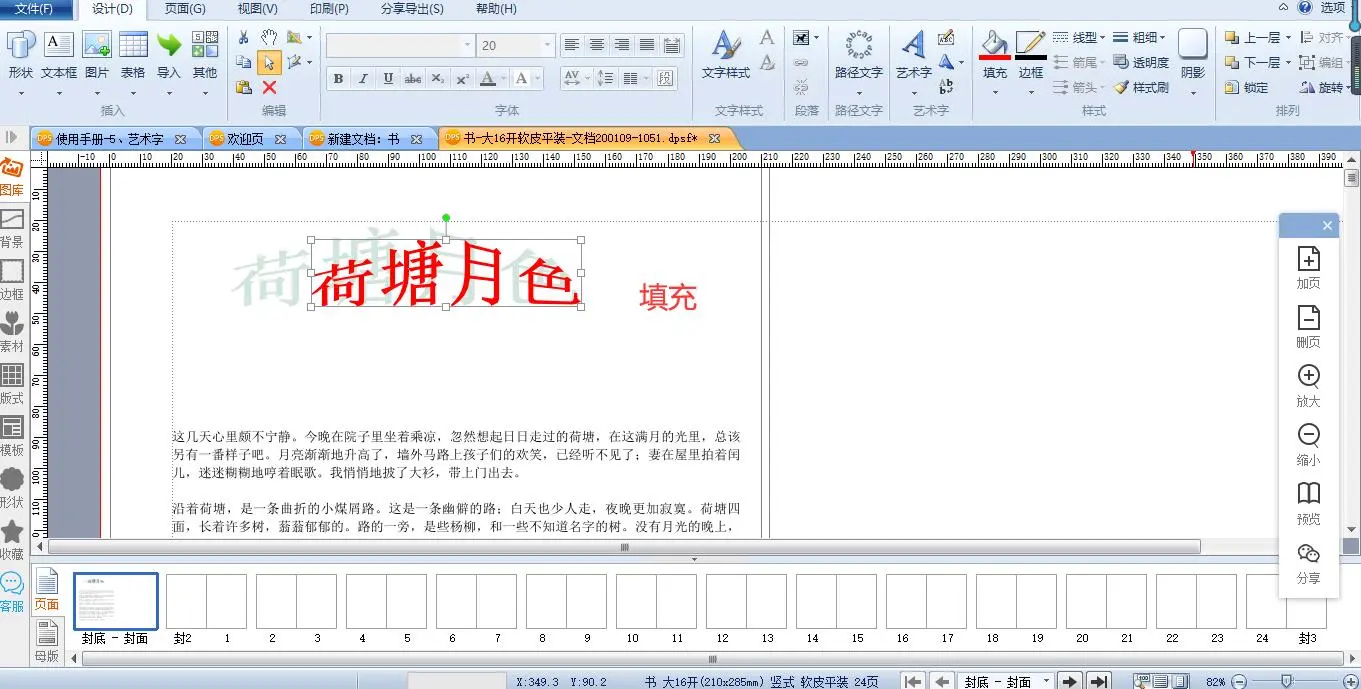Screen dimensions: 1361x689
Task: Toggle bold formatting
Action: click(x=338, y=79)
